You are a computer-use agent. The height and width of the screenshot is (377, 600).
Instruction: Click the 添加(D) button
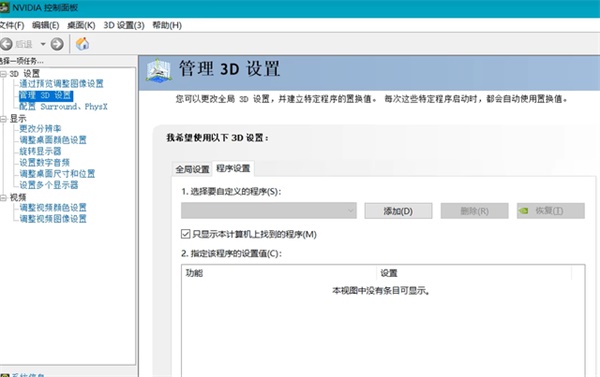click(398, 211)
